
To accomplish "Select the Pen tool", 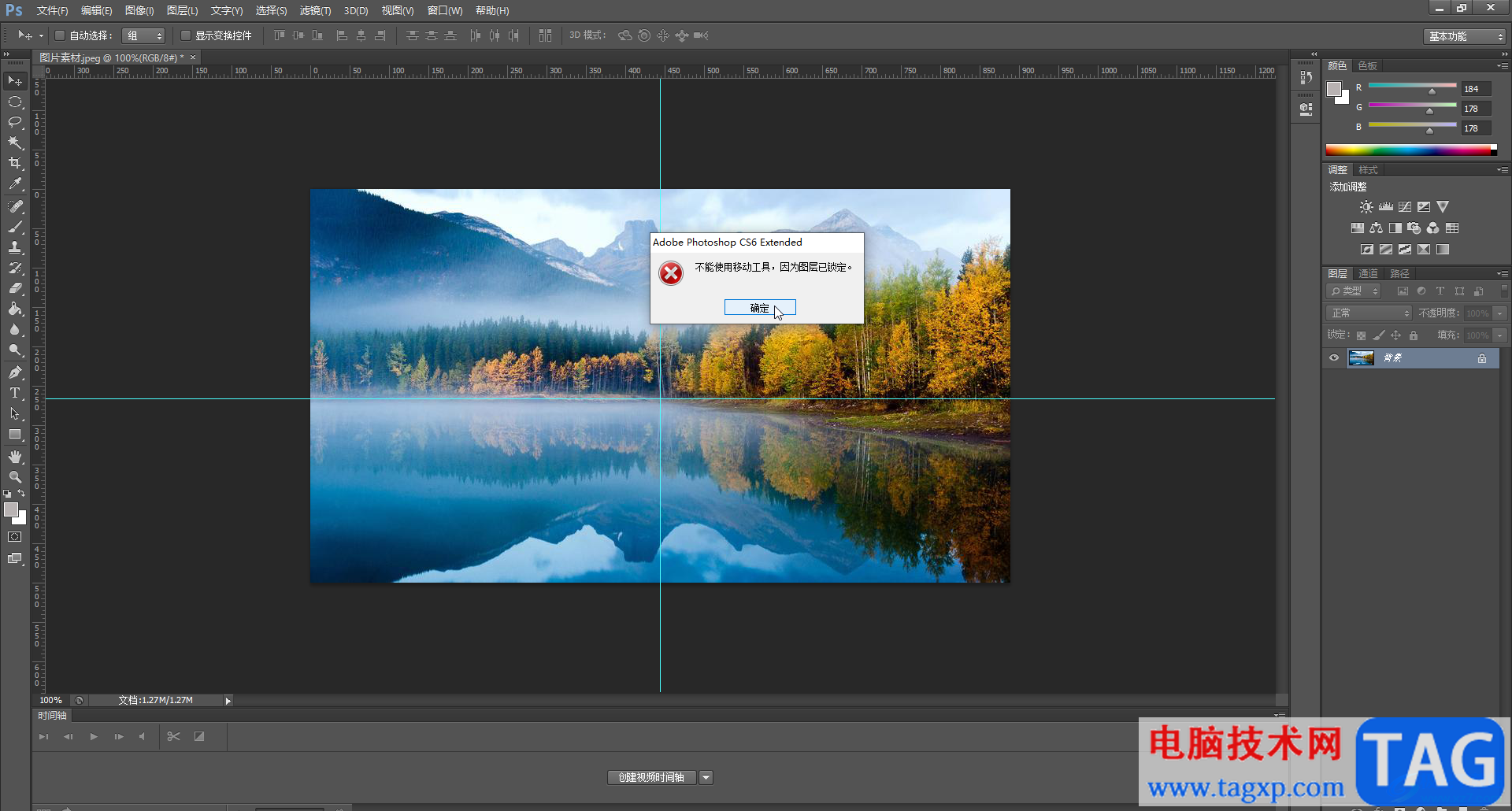I will [x=15, y=372].
